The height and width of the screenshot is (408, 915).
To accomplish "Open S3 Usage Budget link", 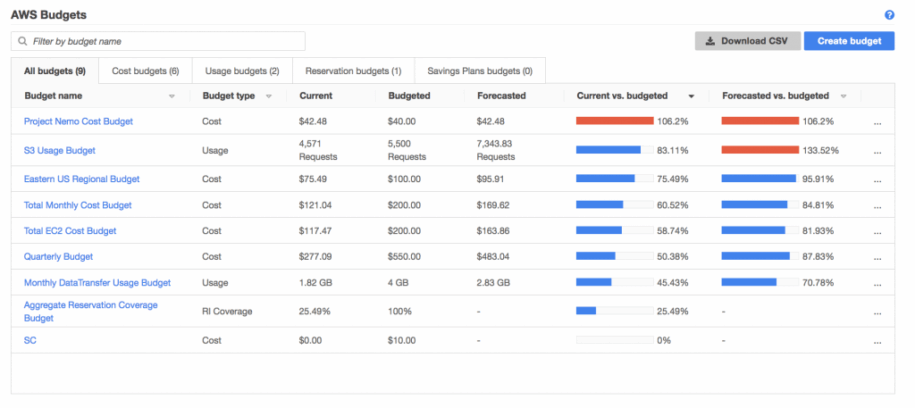I will tap(60, 150).
